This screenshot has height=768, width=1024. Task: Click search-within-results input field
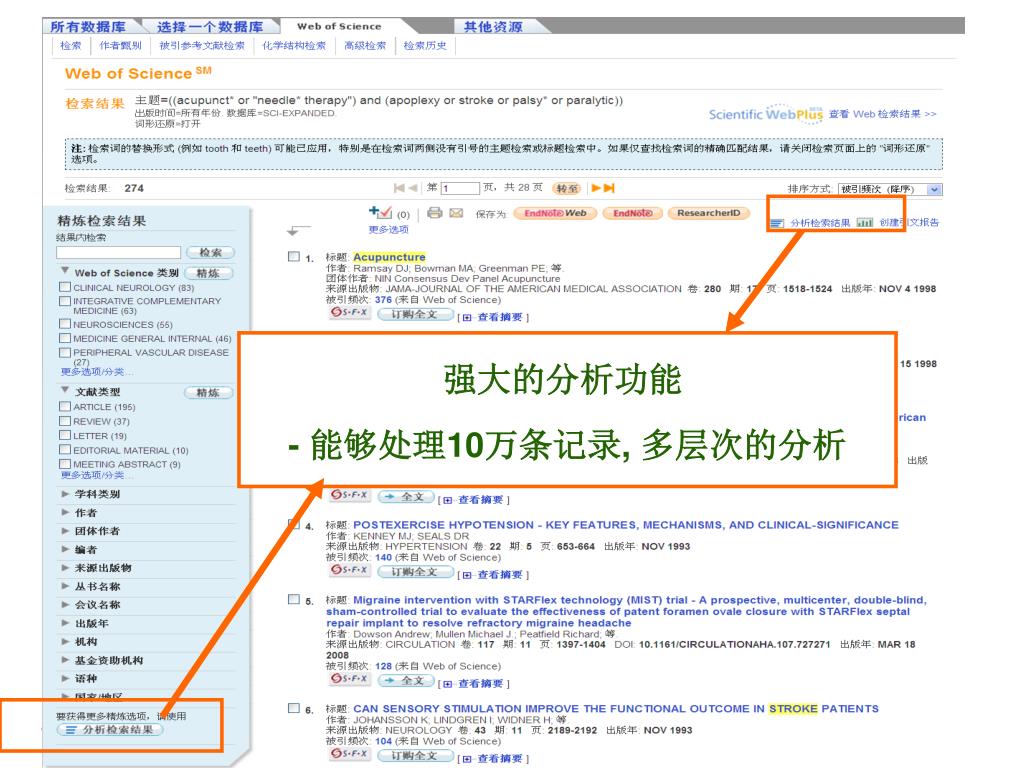coord(118,253)
